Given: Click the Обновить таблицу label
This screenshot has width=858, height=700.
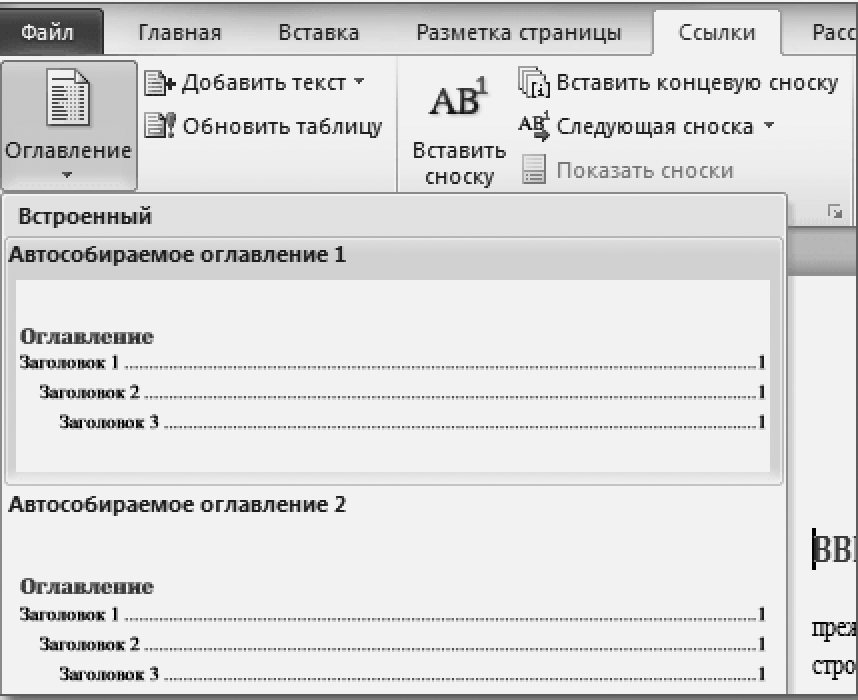Looking at the screenshot, I should [x=283, y=127].
